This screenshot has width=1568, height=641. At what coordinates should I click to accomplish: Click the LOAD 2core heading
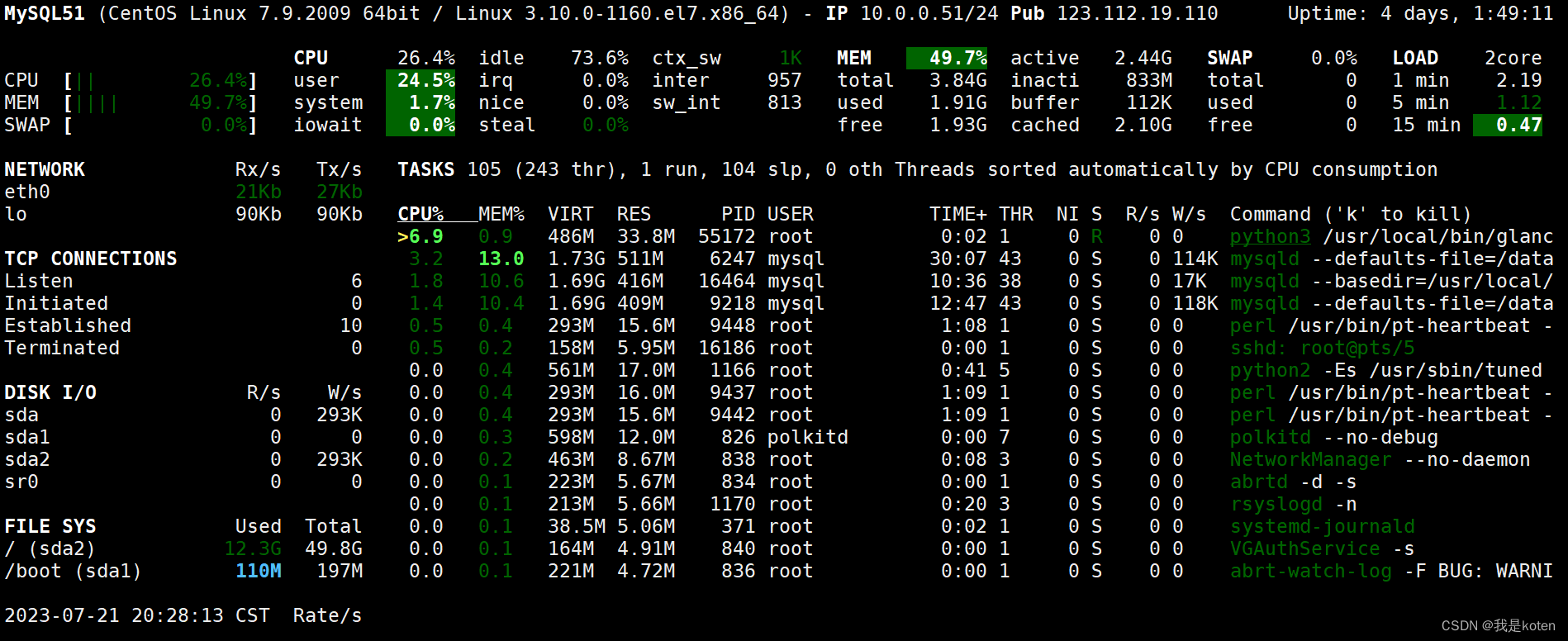1467,58
